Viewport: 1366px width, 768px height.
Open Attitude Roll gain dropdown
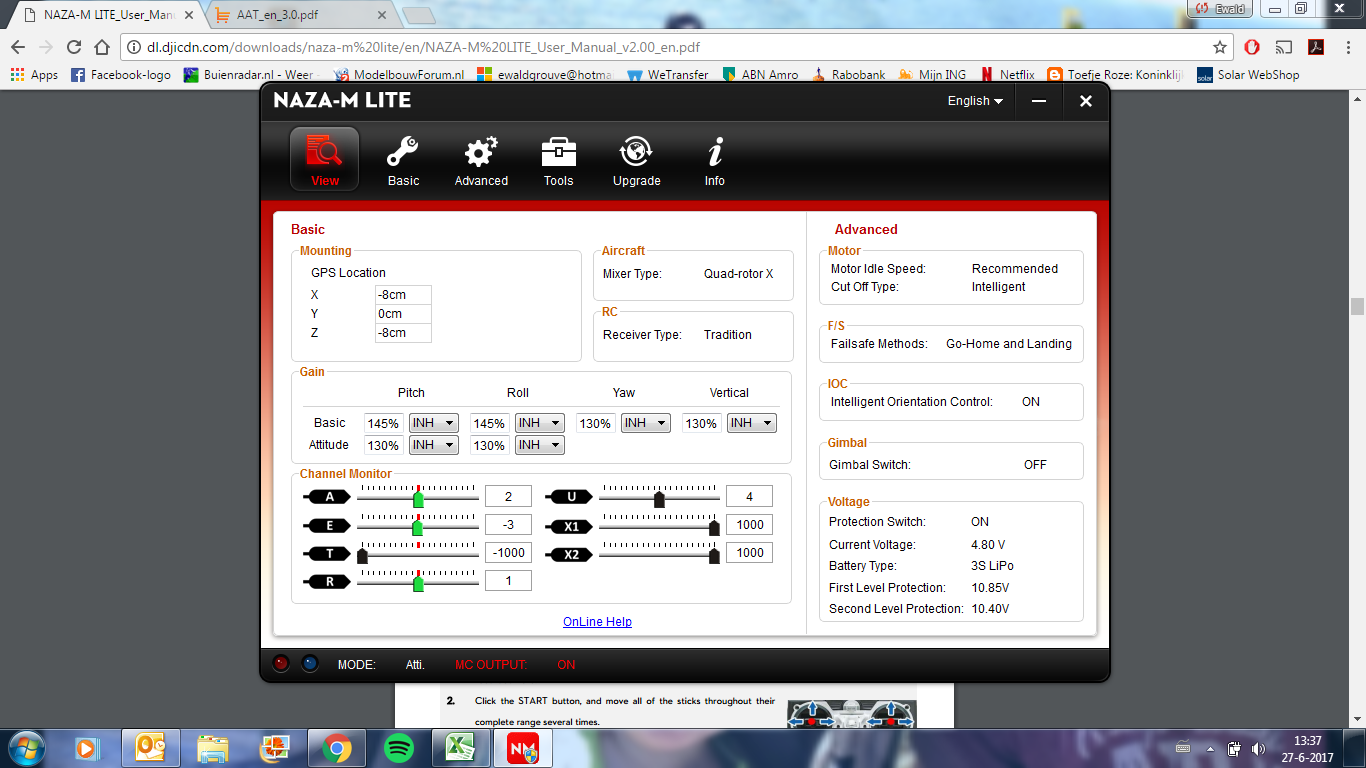540,445
